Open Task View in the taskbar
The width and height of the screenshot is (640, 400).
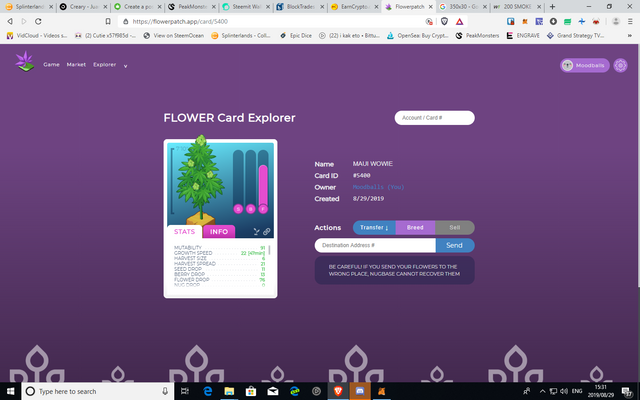tap(184, 391)
